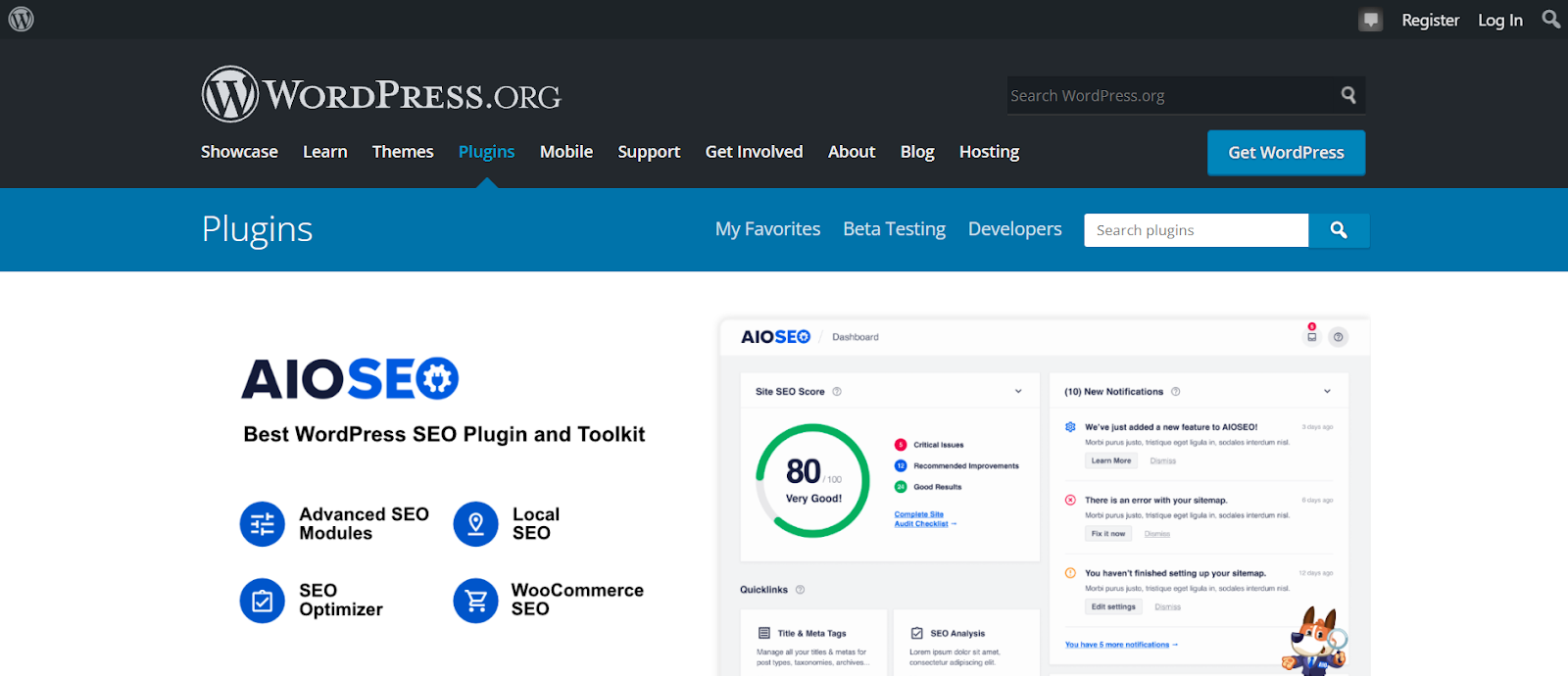Viewport: 1568px width, 676px height.
Task: Click the Learn More notification button
Action: click(x=1111, y=460)
